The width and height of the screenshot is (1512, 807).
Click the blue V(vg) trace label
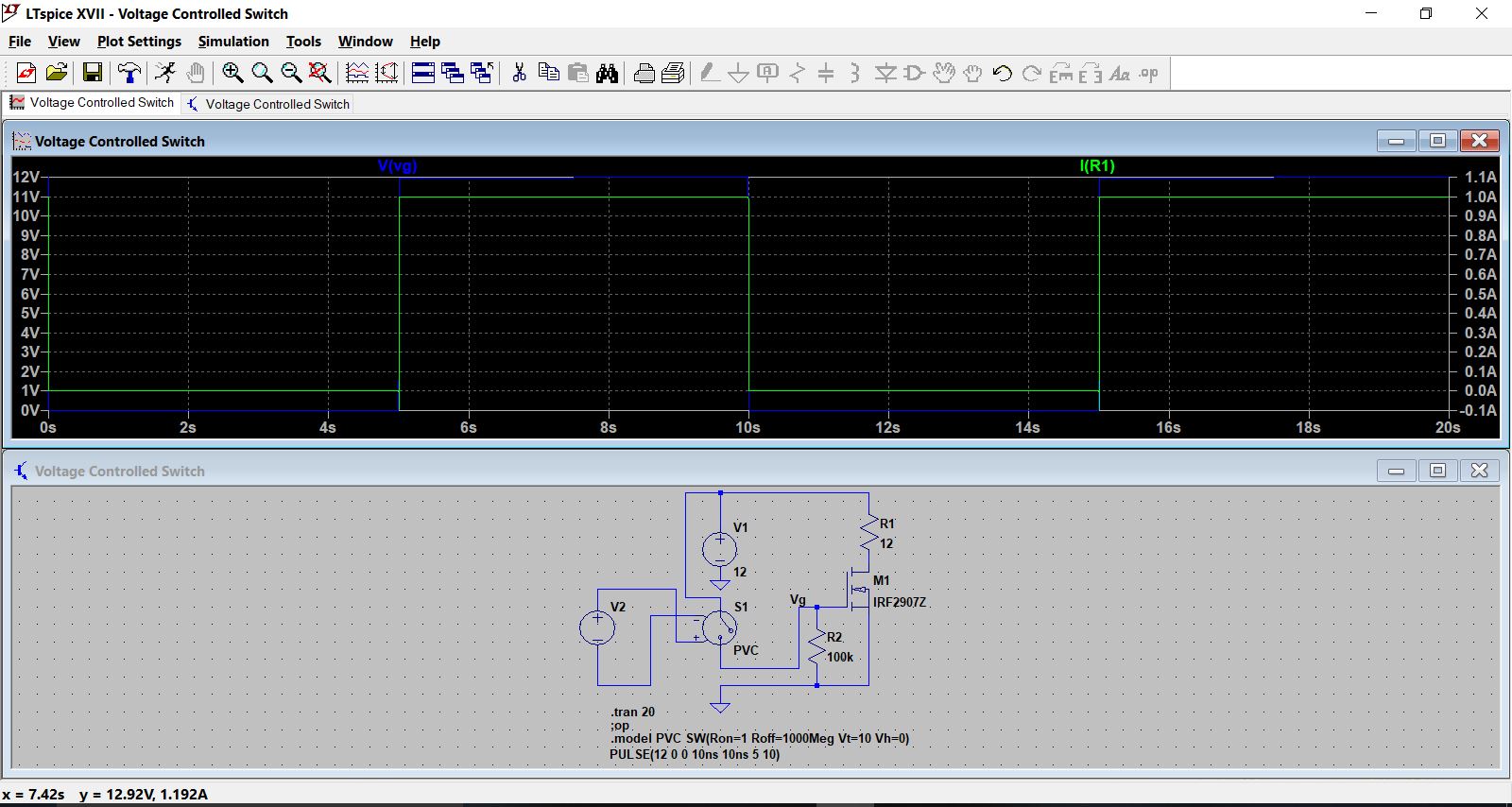click(x=398, y=166)
